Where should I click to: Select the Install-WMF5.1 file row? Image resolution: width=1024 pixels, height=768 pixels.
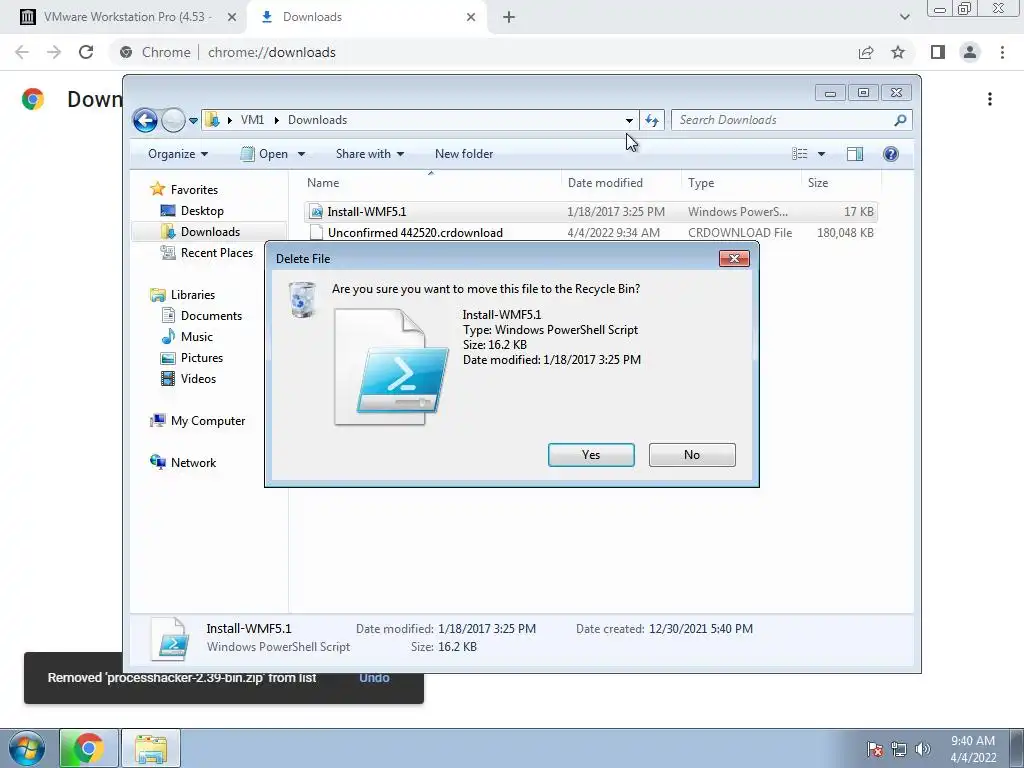(x=590, y=212)
